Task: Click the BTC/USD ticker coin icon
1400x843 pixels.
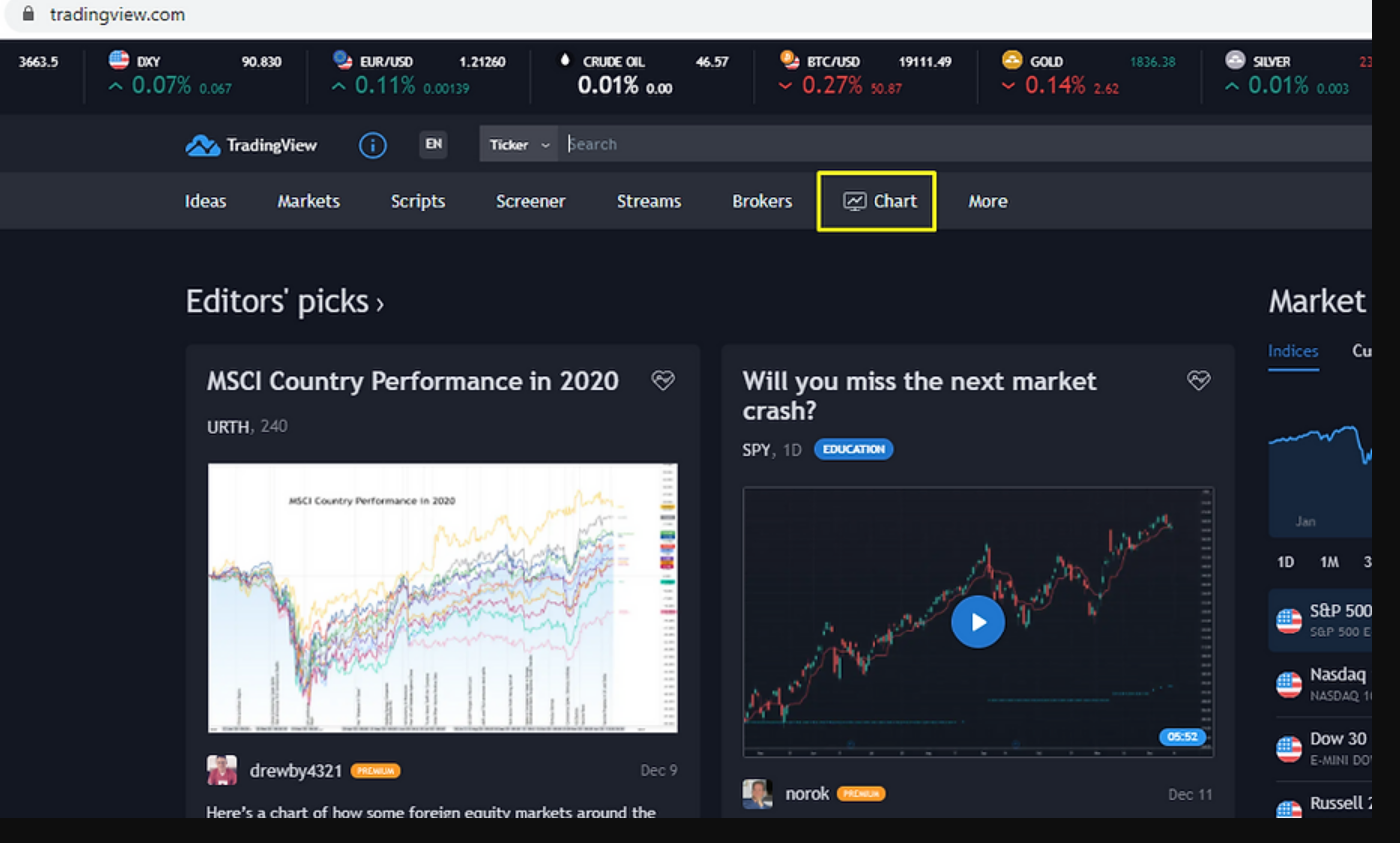Action: tap(789, 60)
